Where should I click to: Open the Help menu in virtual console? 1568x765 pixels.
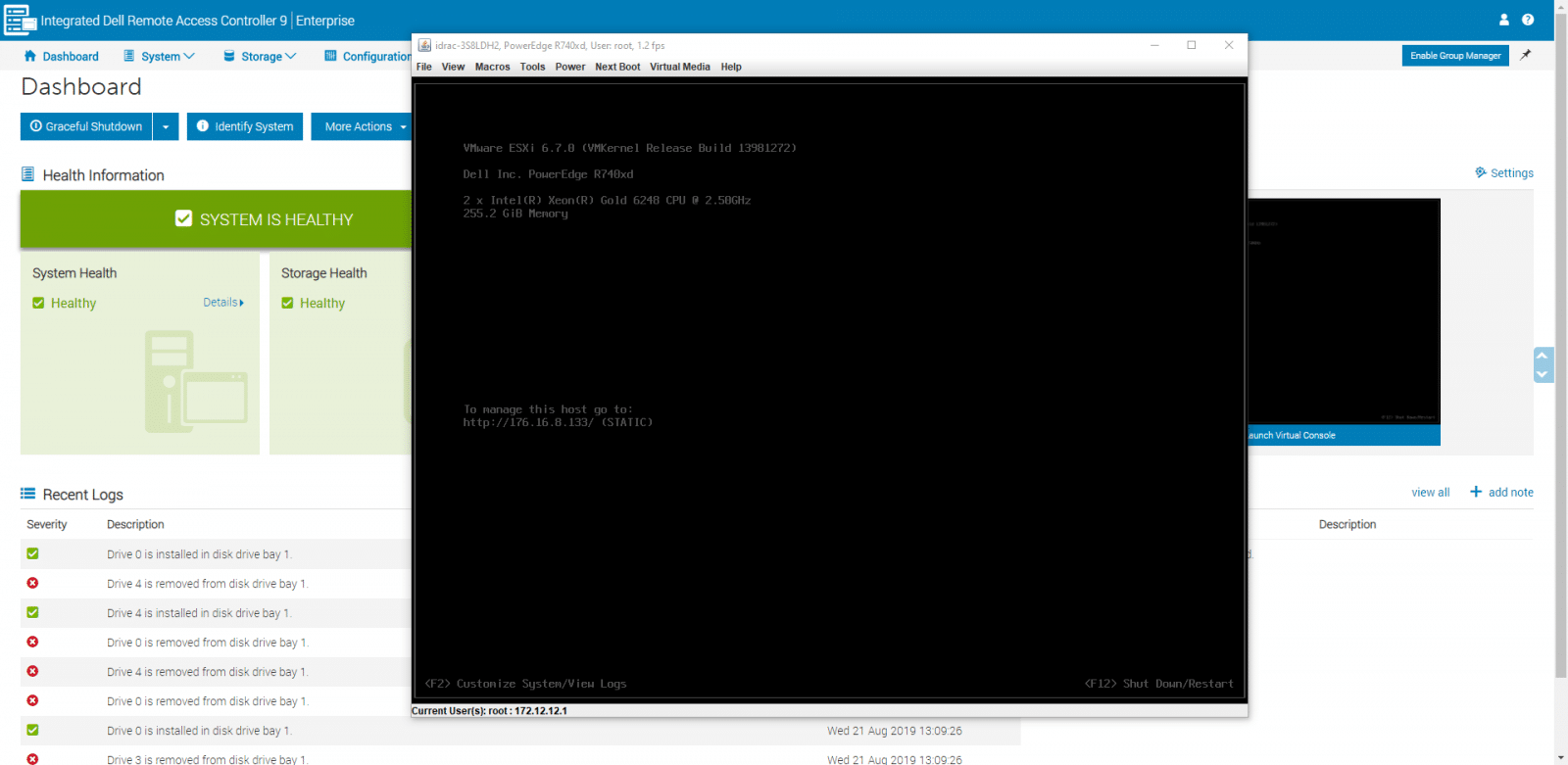(731, 67)
